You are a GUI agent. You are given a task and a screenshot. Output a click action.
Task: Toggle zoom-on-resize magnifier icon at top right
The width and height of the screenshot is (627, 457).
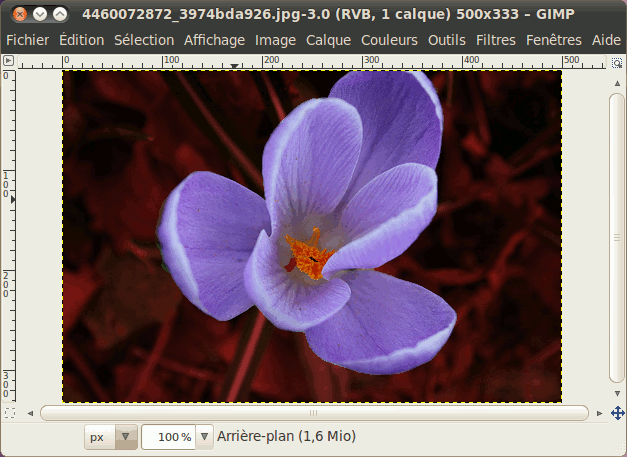617,63
